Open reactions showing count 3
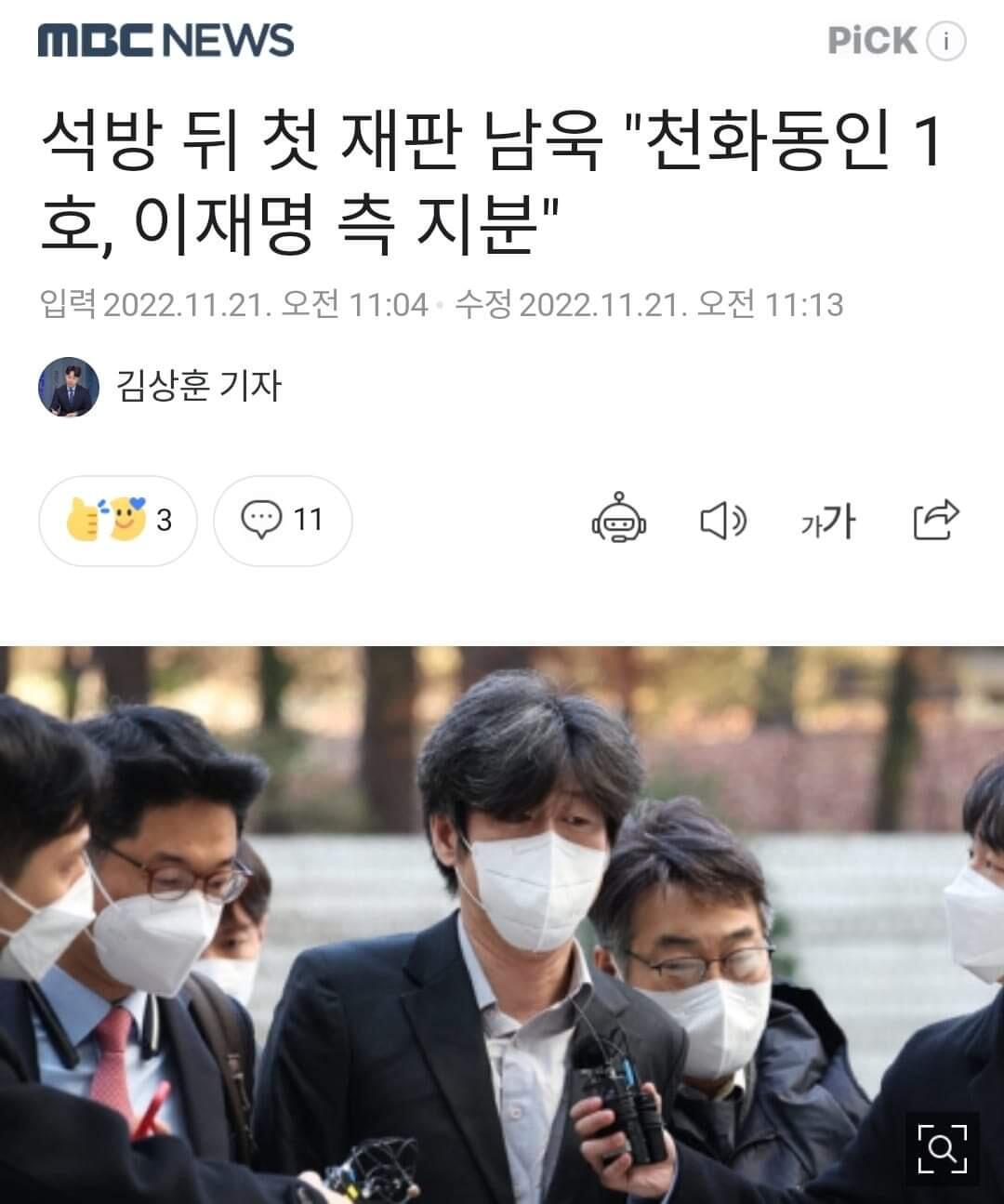The width and height of the screenshot is (1004, 1204). (x=118, y=521)
